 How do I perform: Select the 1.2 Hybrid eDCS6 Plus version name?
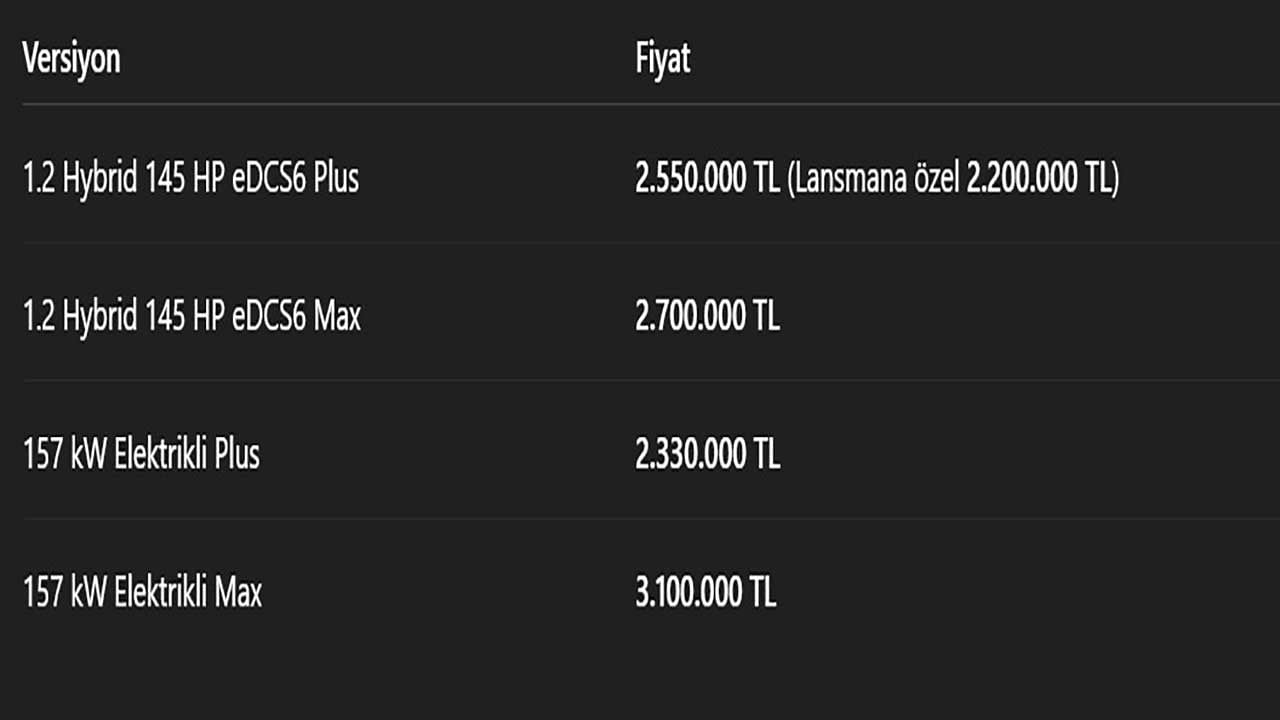click(190, 179)
